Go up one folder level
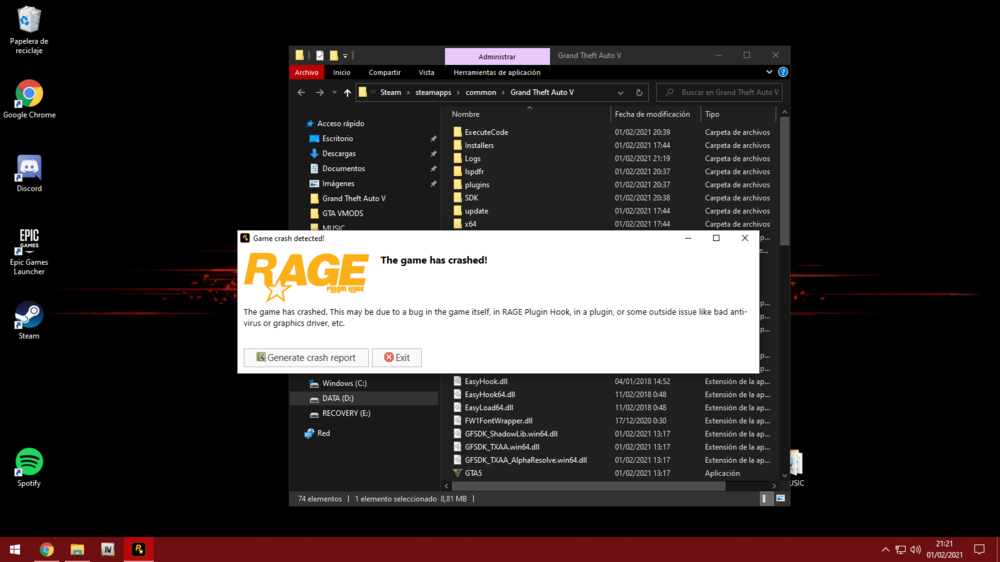This screenshot has height=562, width=1000. 347,92
